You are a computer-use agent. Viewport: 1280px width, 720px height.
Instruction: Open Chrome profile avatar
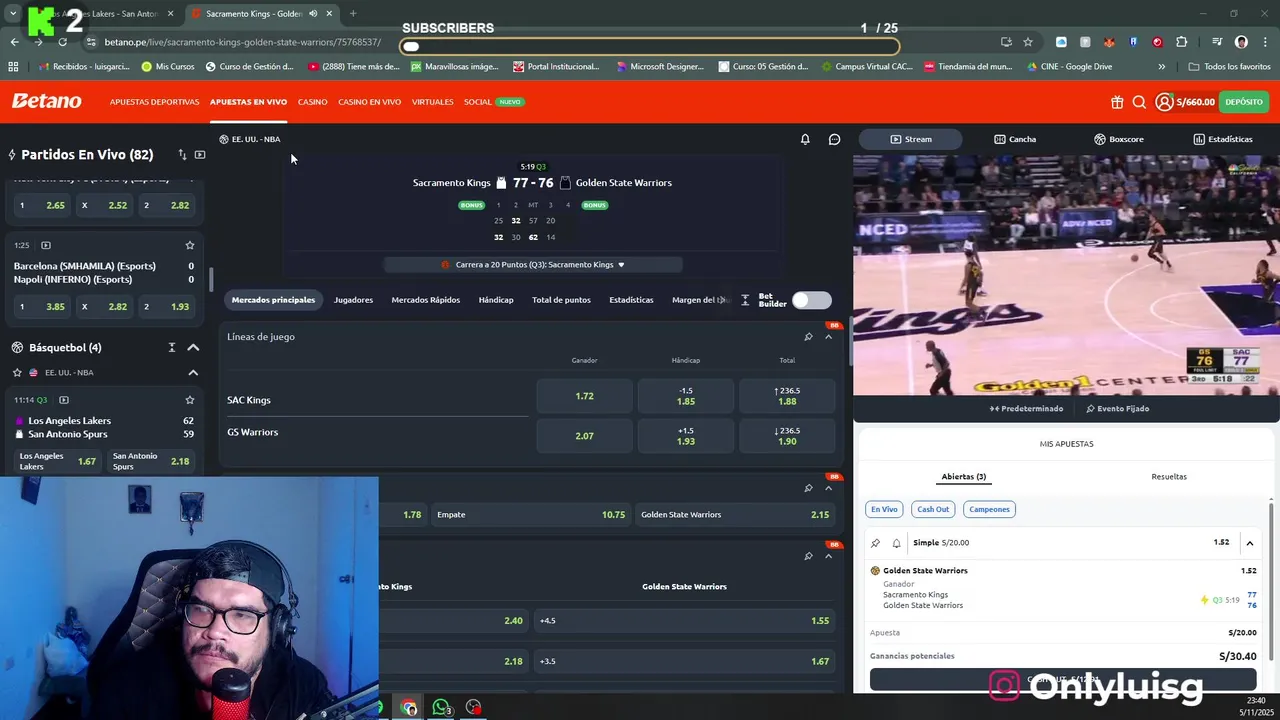point(1241,42)
